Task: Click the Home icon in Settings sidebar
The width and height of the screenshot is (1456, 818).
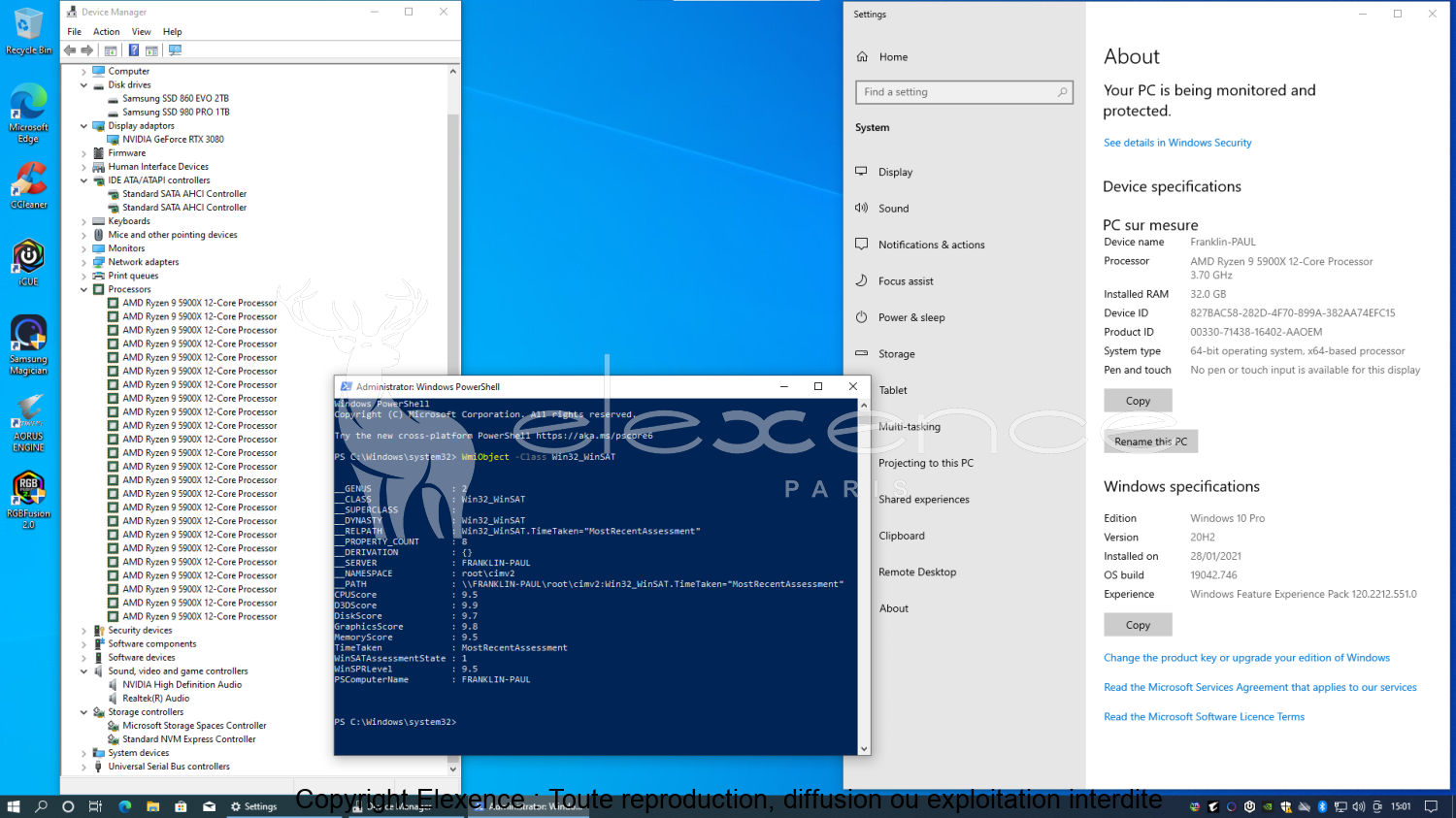Action: pyautogui.click(x=862, y=57)
